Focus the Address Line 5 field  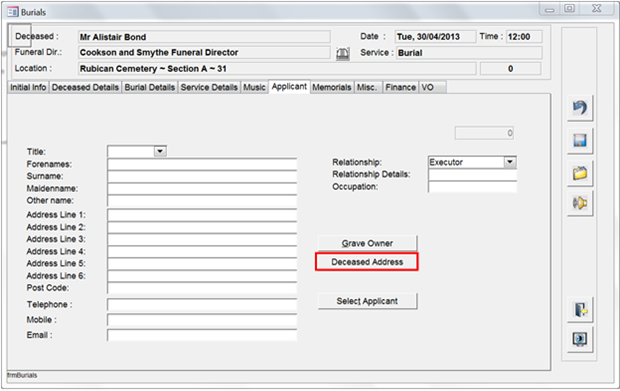(x=202, y=264)
